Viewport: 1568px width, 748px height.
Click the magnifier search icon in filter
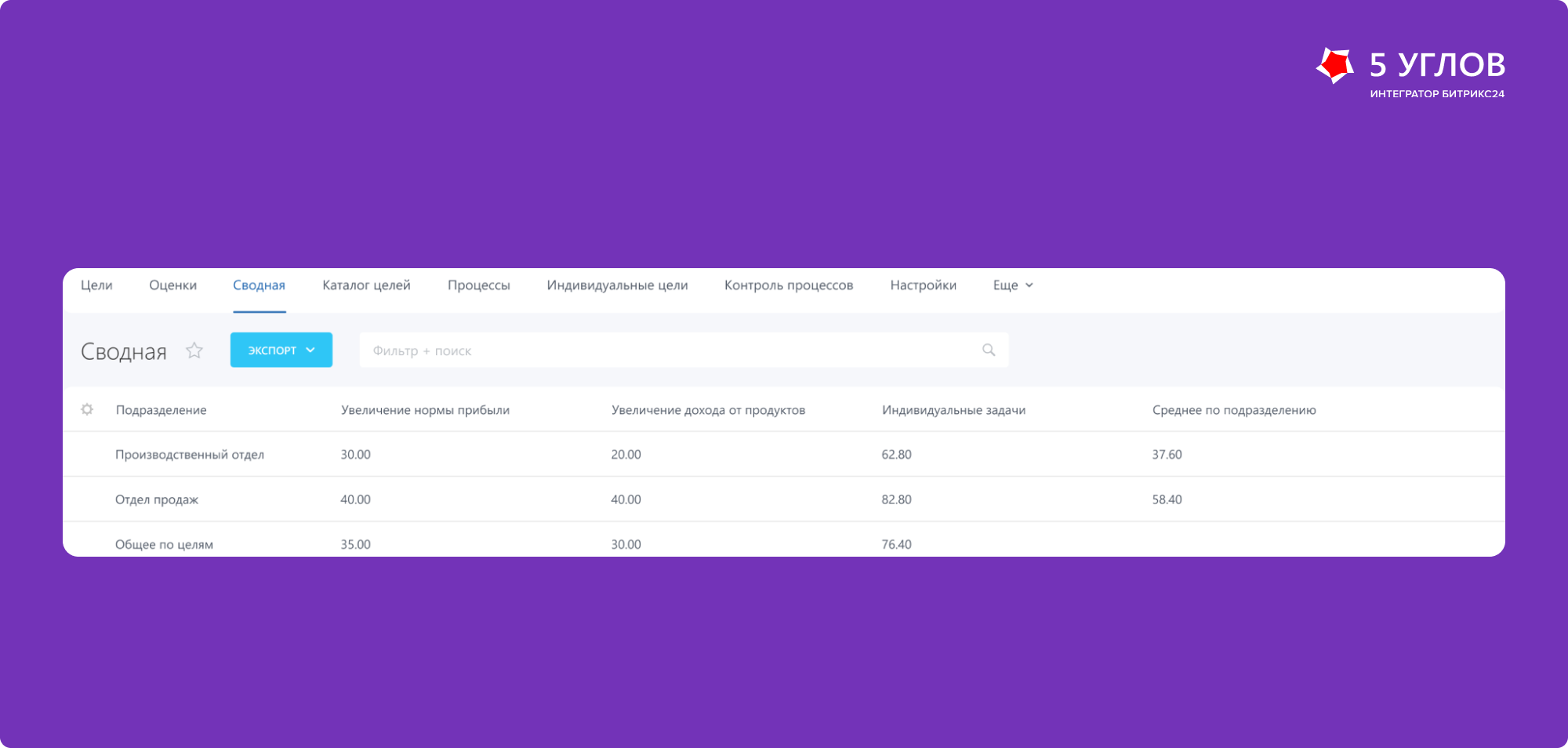[989, 350]
